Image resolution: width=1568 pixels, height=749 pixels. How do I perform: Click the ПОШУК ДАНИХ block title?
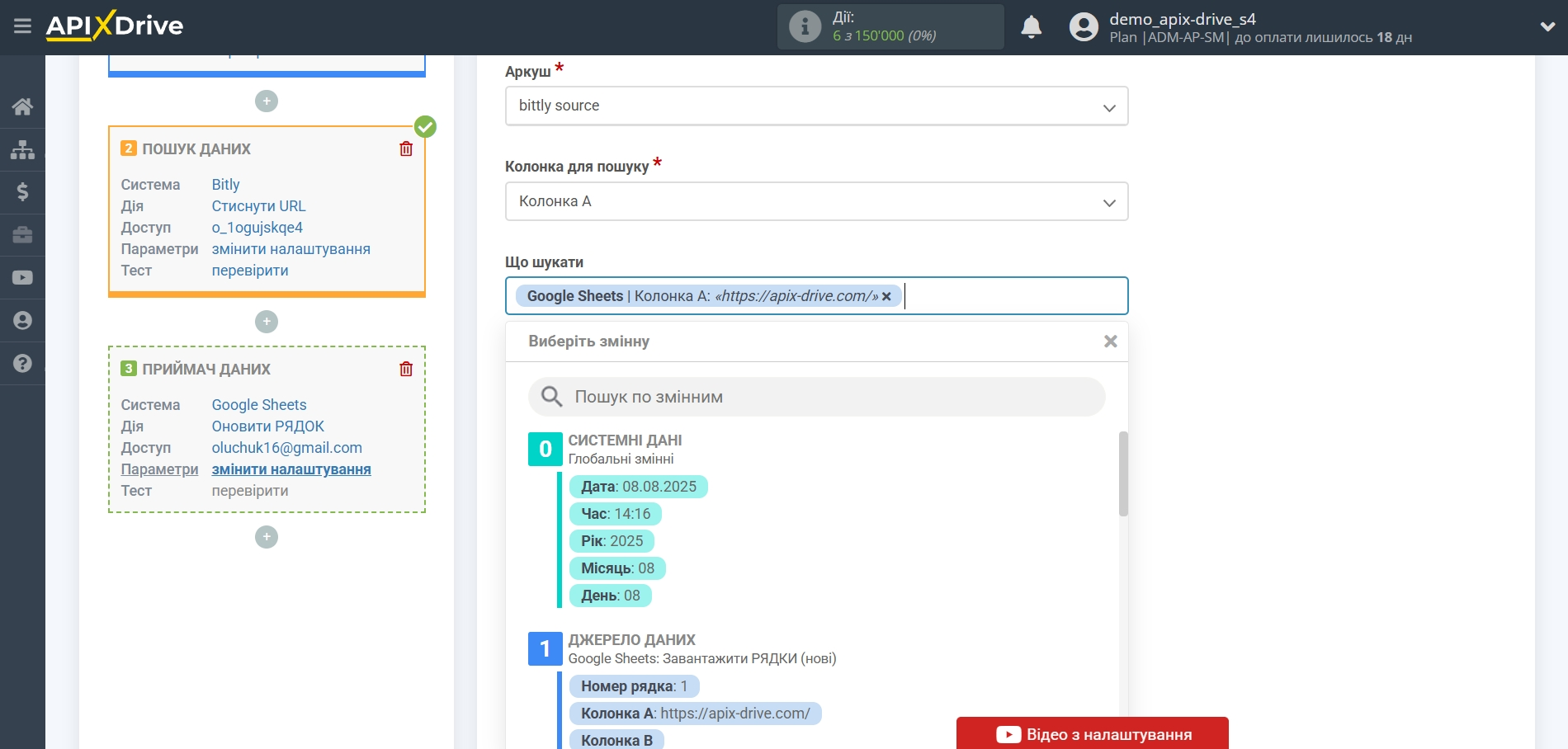196,149
